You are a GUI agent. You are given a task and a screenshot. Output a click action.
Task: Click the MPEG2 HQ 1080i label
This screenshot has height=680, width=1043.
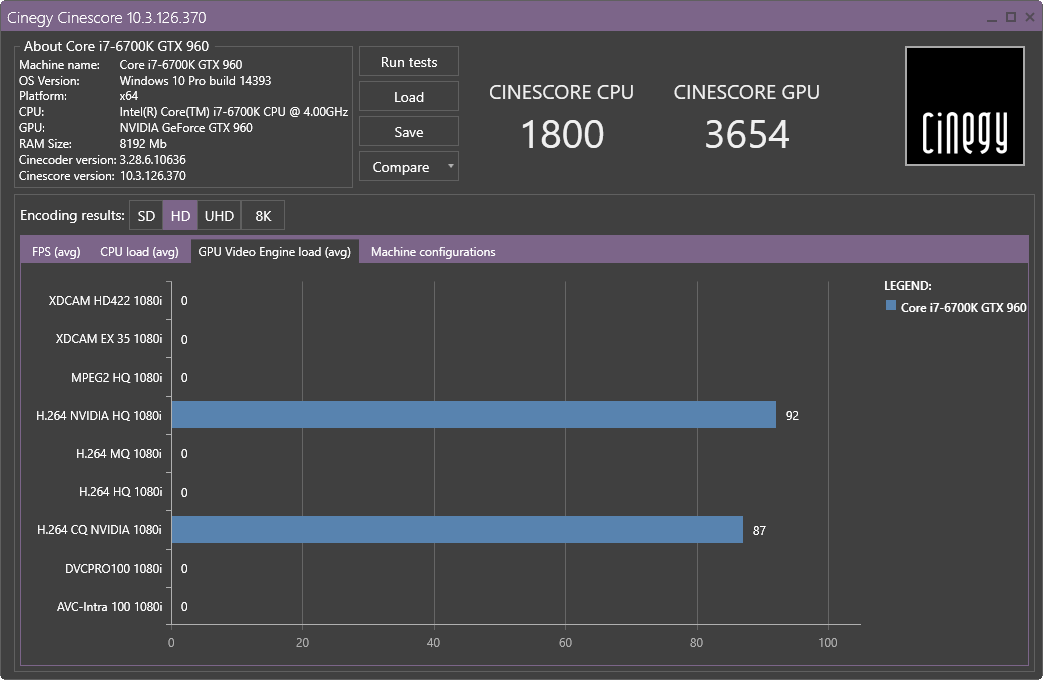(116, 377)
